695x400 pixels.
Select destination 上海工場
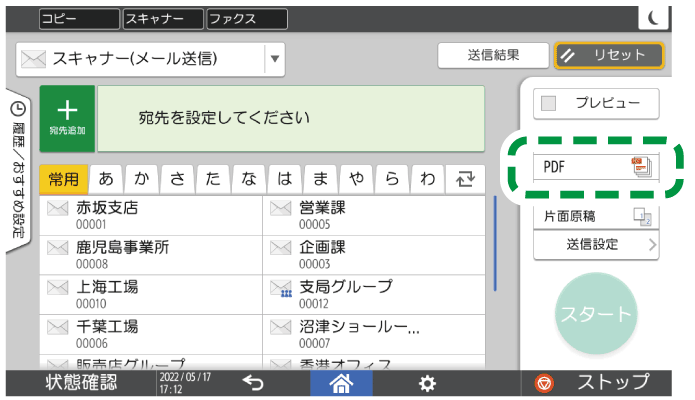tap(151, 295)
